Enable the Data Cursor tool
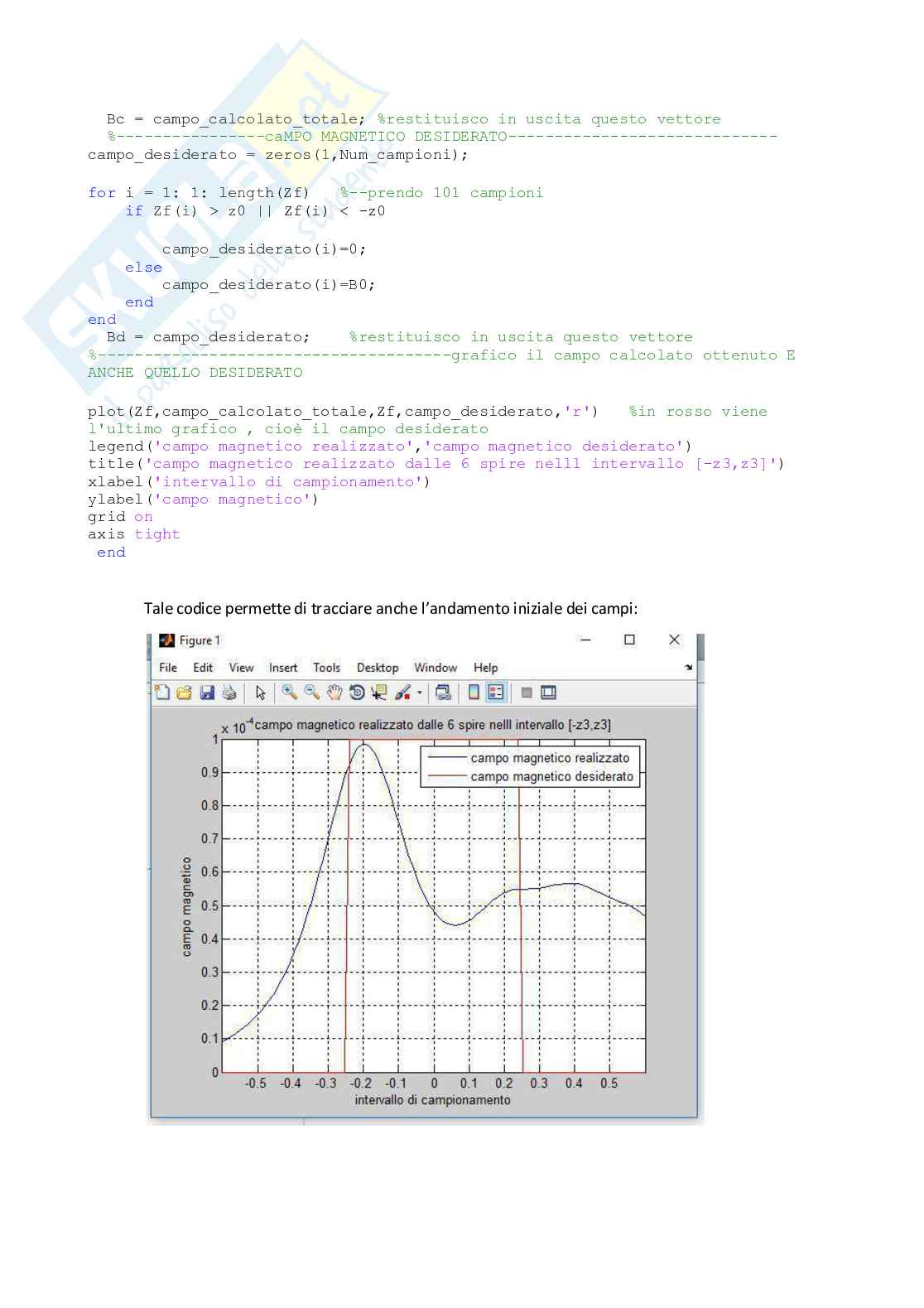This screenshot has width=924, height=1308. 379,693
